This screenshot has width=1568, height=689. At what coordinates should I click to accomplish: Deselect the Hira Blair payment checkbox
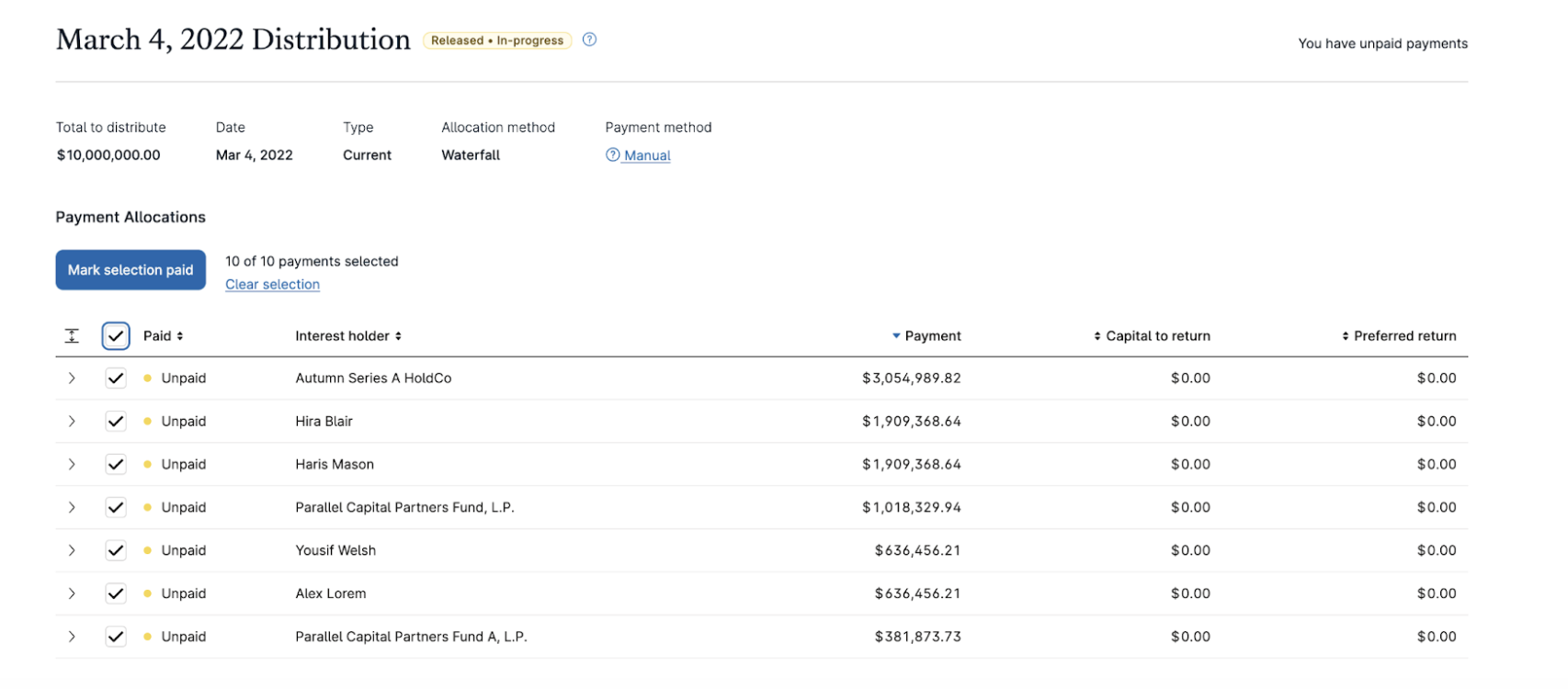tap(116, 422)
